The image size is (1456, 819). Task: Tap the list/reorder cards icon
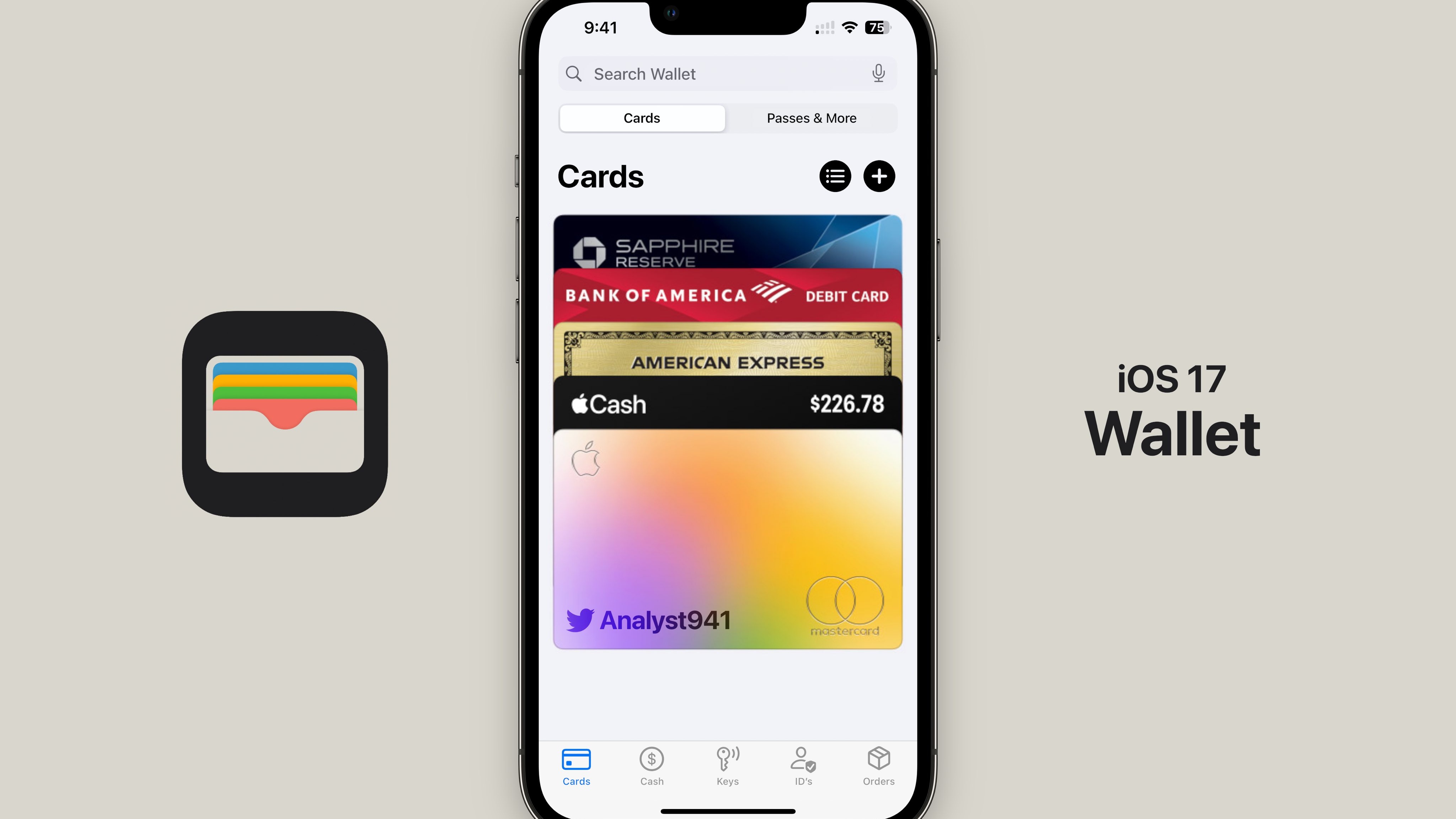(835, 176)
